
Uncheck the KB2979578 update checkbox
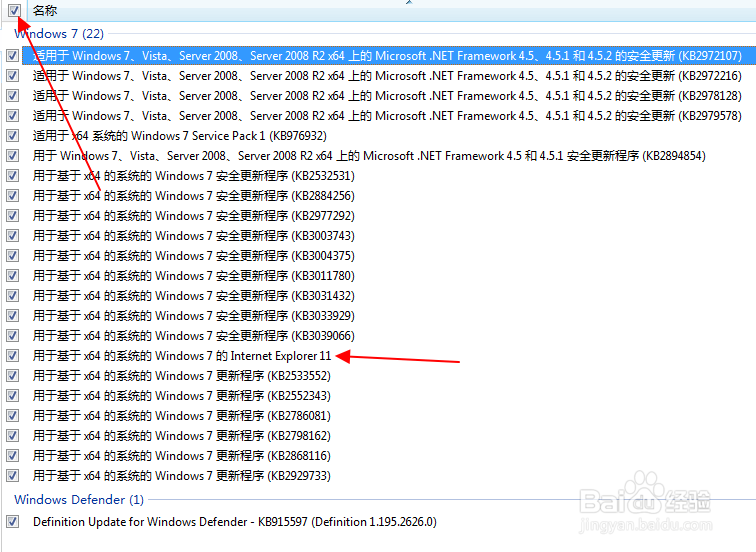[x=13, y=116]
